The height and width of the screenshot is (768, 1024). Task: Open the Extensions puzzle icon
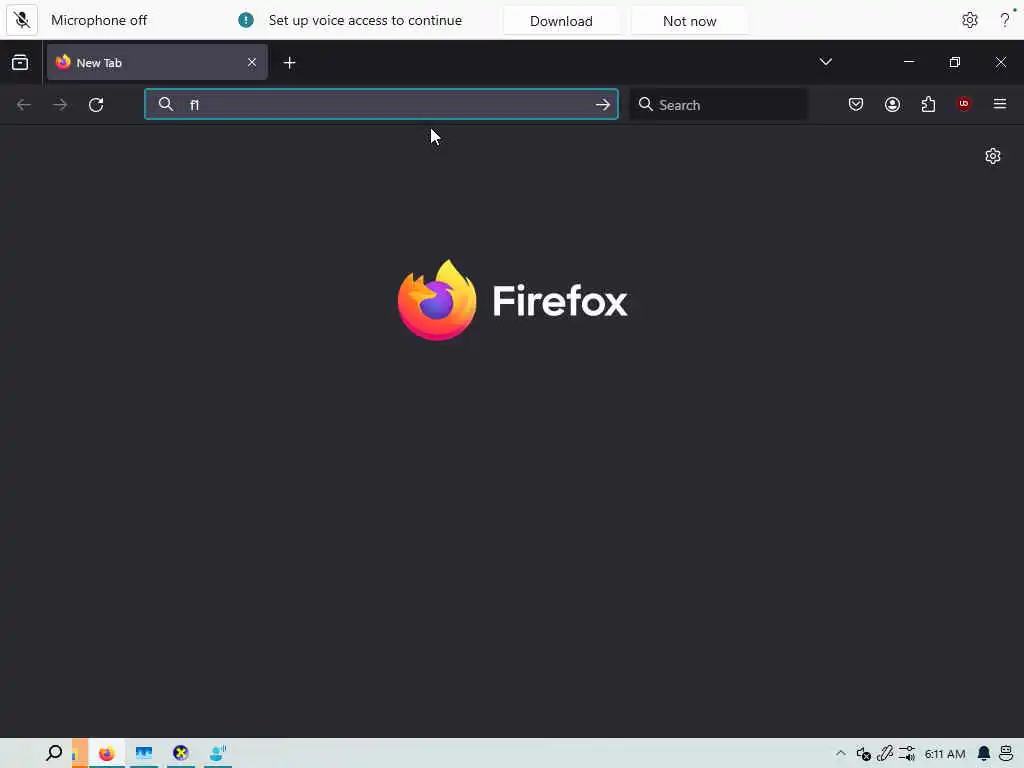point(928,104)
